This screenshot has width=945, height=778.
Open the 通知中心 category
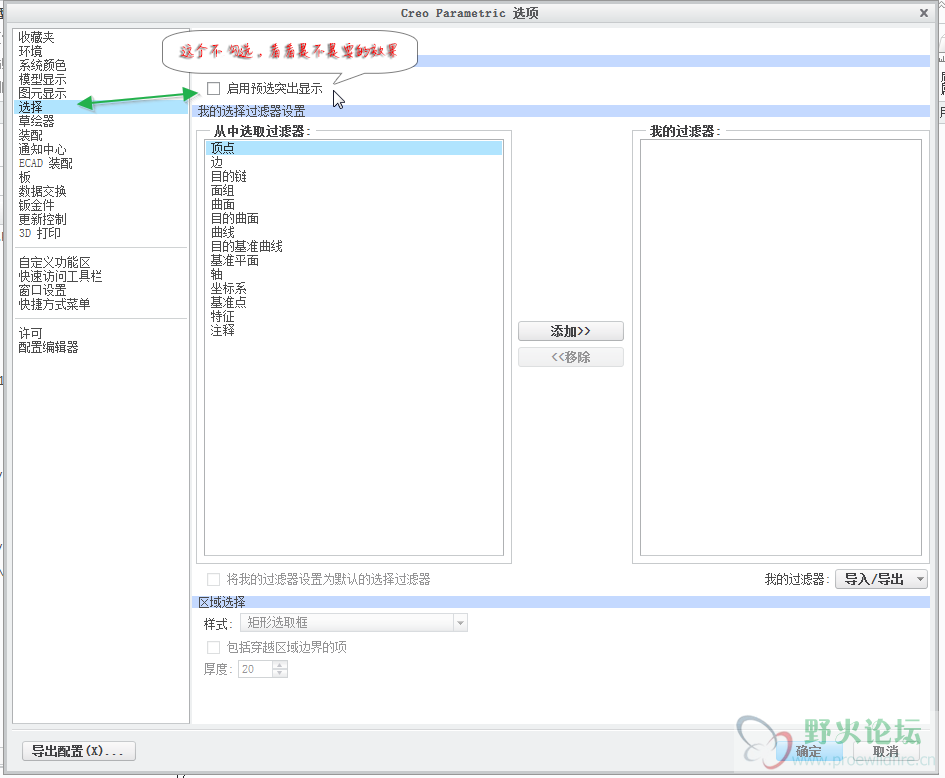42,149
